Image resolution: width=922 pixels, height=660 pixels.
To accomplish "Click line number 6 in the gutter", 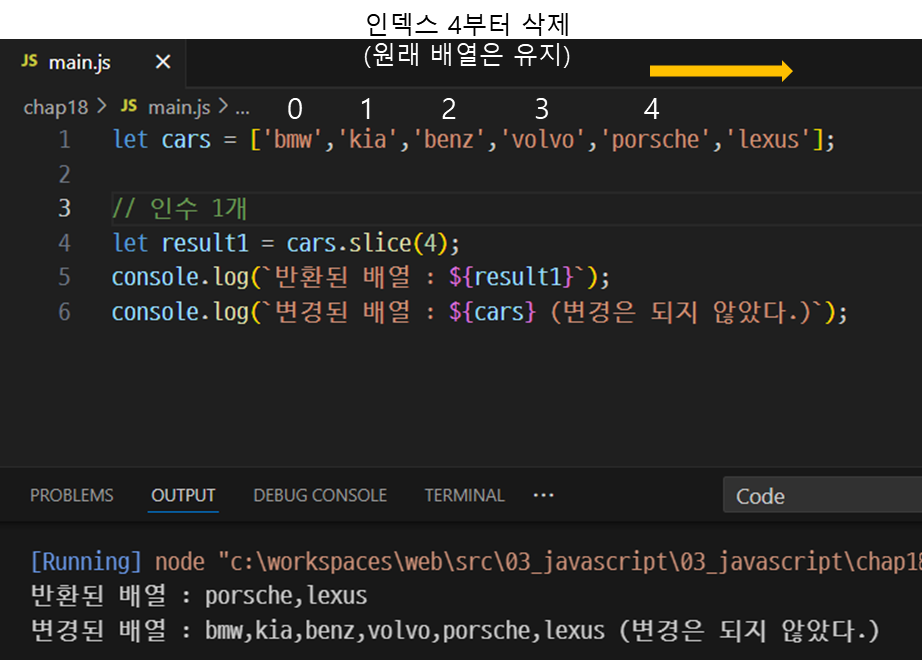I will click(64, 312).
